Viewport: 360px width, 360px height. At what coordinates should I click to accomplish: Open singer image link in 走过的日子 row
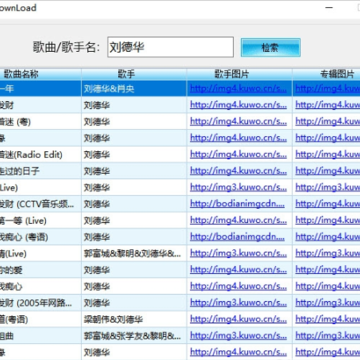coord(238,171)
